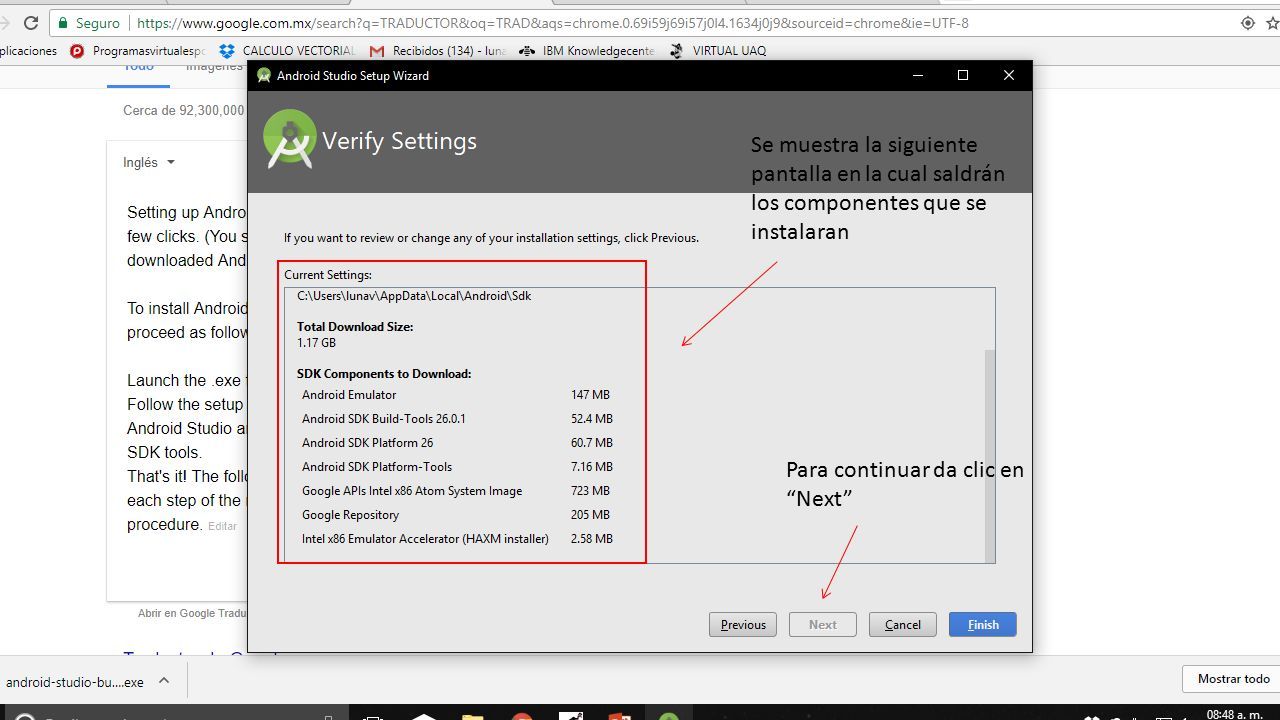Click the Chrome address bar URL
The width and height of the screenshot is (1280, 720).
coord(552,23)
